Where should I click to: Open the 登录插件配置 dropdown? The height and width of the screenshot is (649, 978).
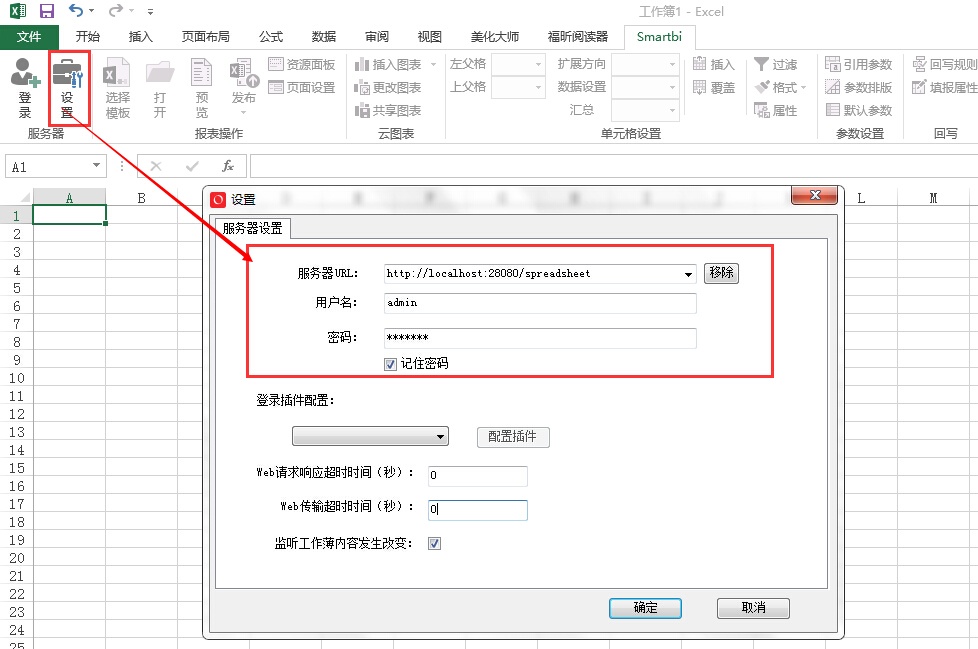370,436
